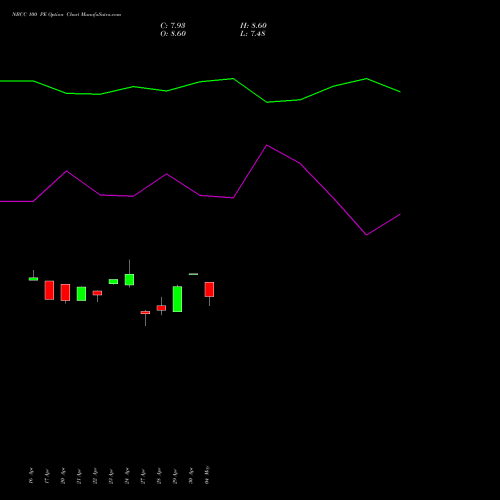Click the open price value O: 8.60
Viewport: 500px width, 500px height.
[x=173, y=34]
